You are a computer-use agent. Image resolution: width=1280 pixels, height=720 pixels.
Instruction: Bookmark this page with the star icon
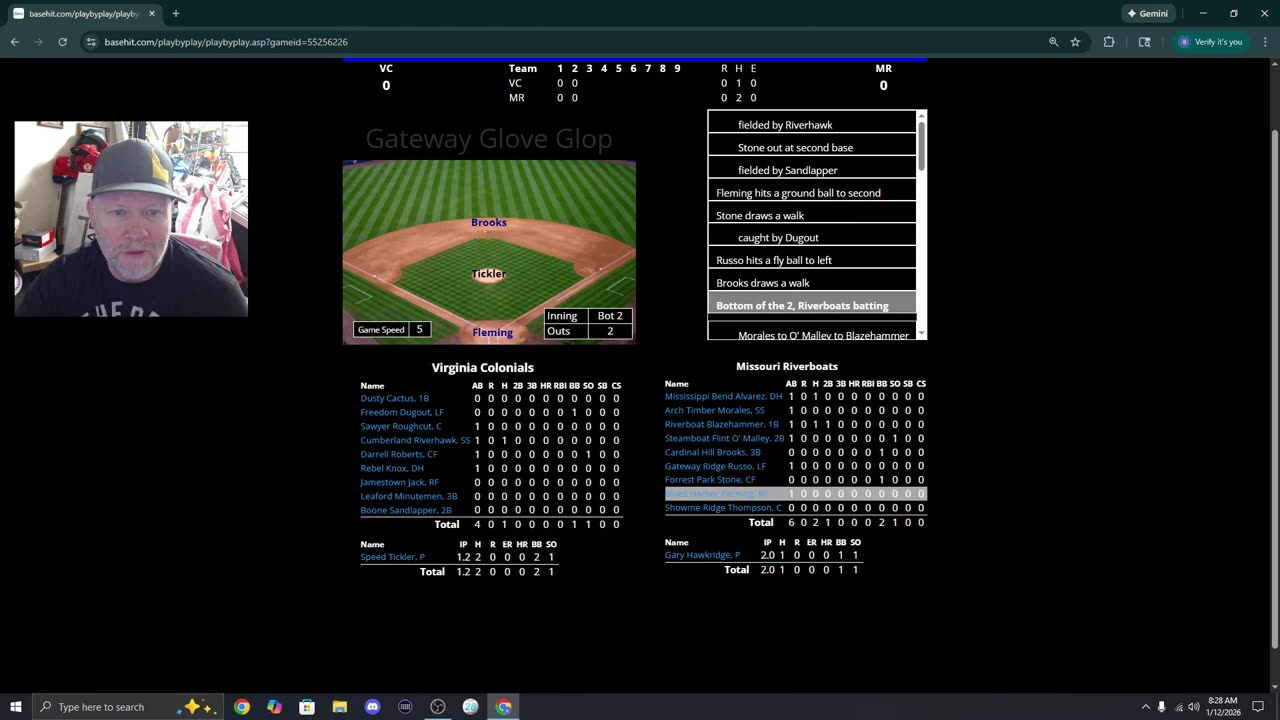pos(1075,42)
